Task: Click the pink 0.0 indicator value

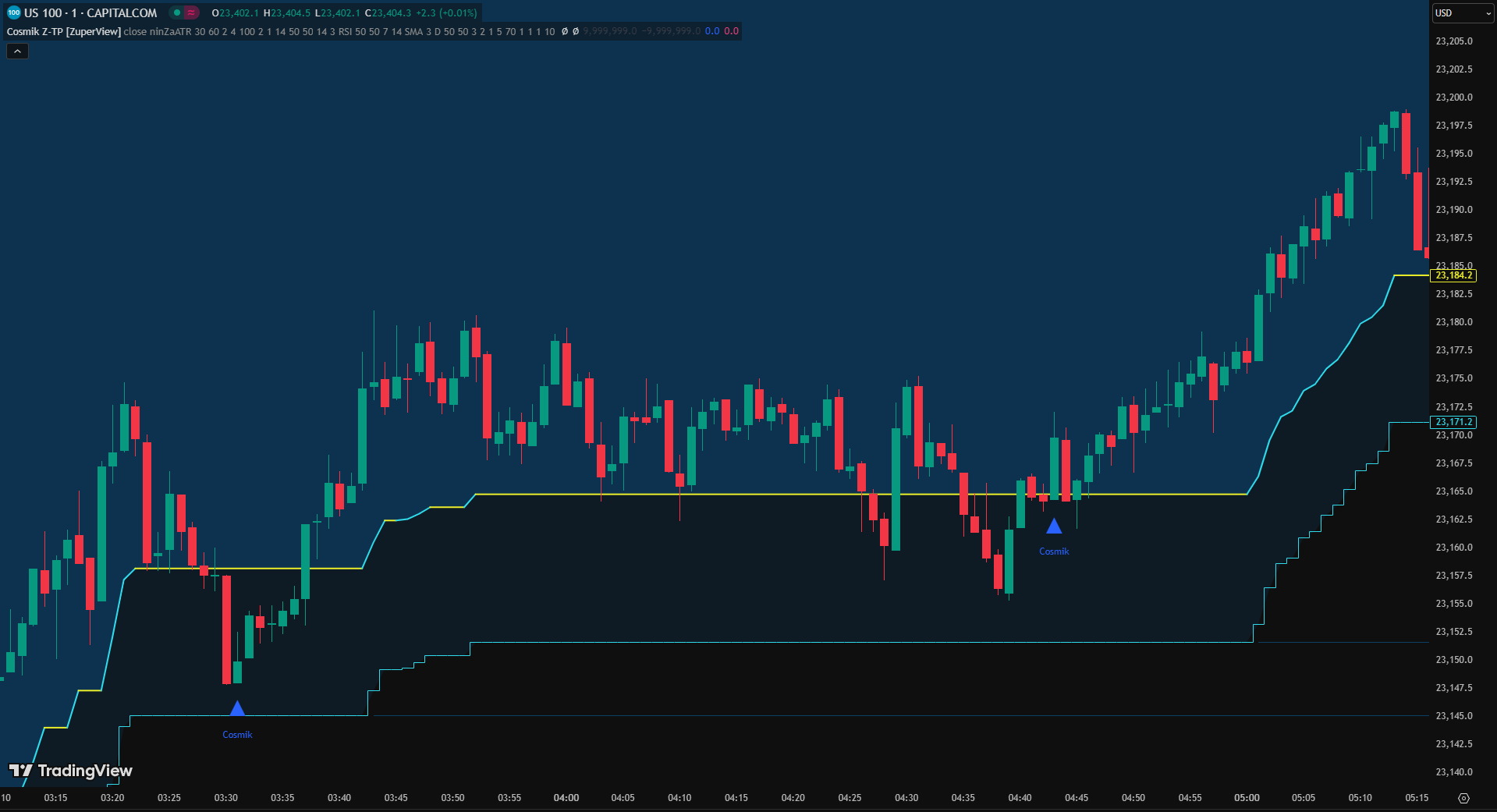Action: (x=731, y=32)
